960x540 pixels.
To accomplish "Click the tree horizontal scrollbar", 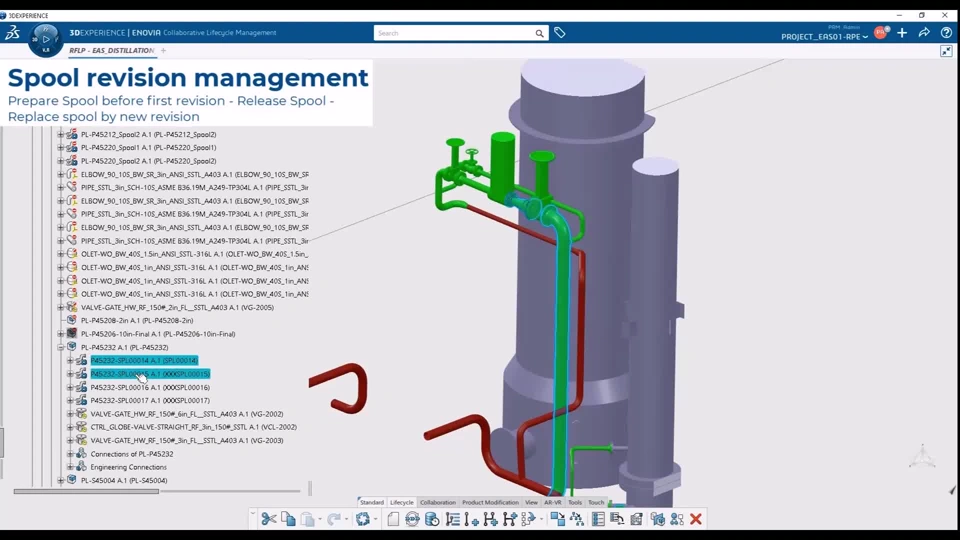I will [x=86, y=491].
